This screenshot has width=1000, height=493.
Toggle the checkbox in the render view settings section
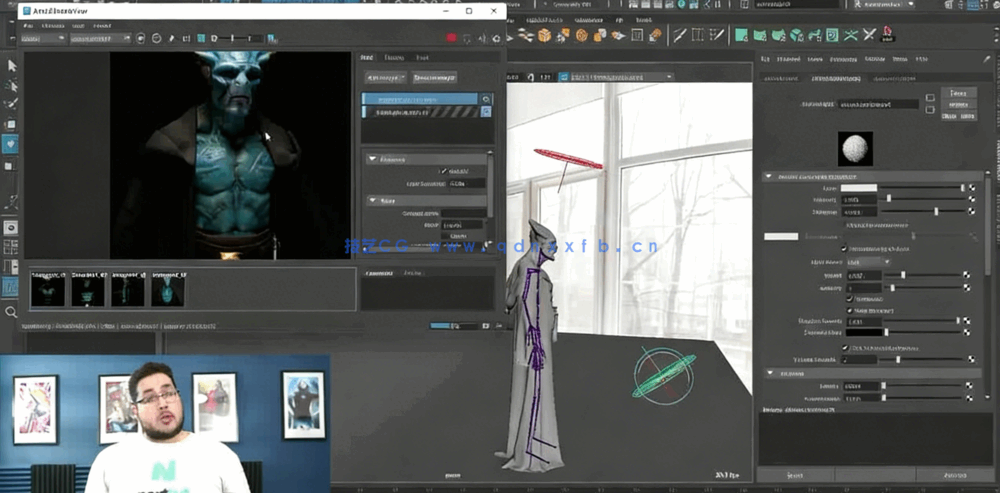click(x=444, y=171)
